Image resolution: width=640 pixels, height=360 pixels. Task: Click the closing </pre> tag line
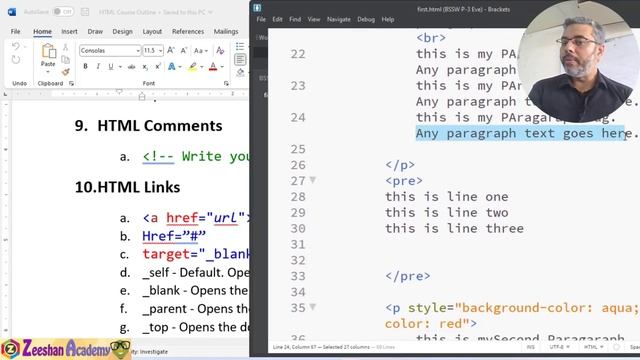[408, 276]
